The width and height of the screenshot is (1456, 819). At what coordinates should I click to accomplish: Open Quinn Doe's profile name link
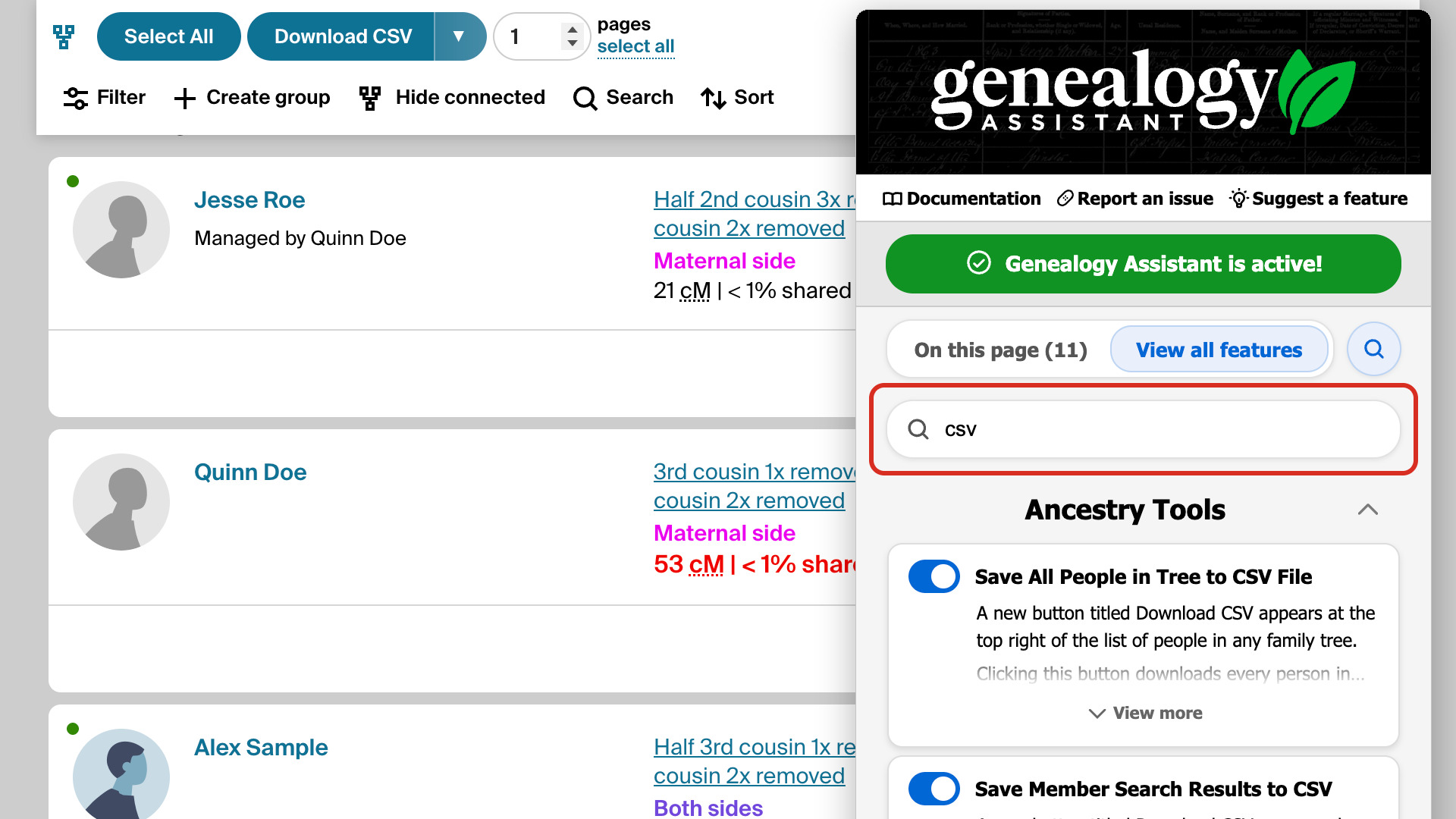(250, 472)
